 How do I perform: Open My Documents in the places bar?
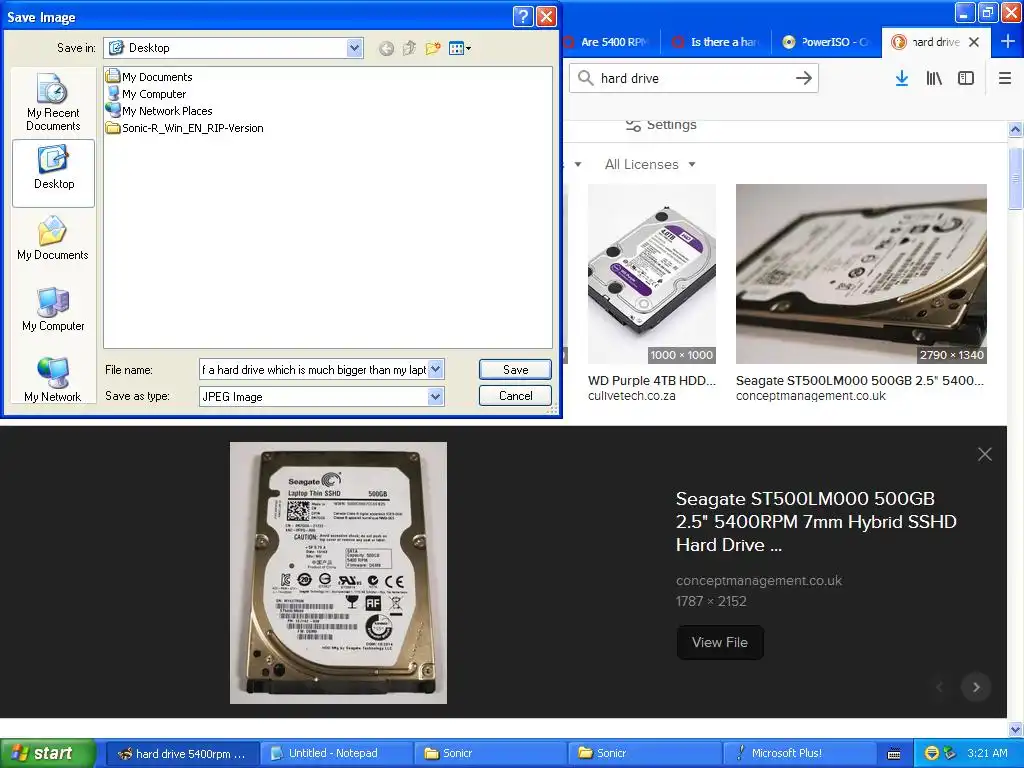point(53,238)
